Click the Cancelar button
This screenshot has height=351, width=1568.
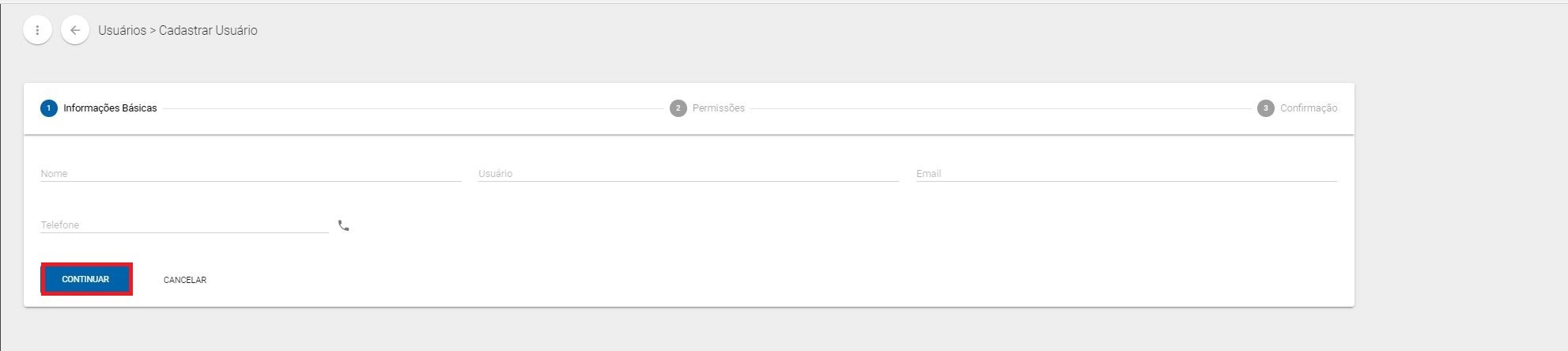185,280
